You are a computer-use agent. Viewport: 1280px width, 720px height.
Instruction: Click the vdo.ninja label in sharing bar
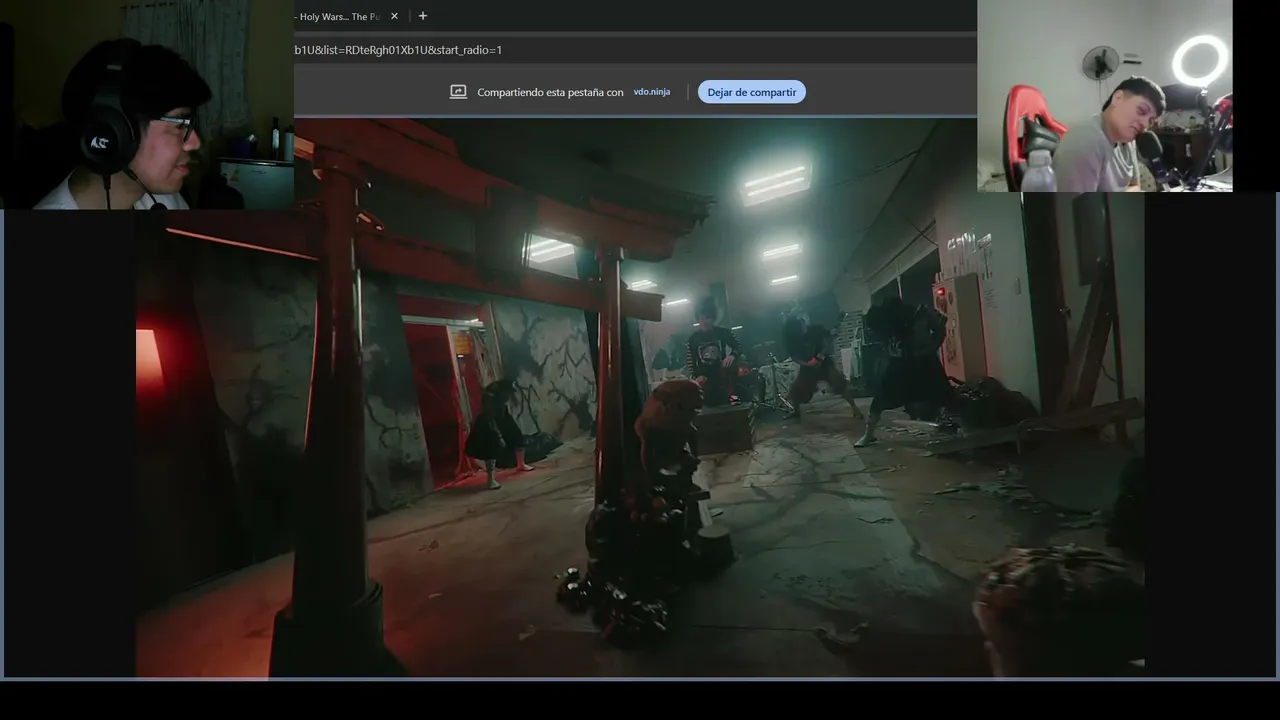(652, 92)
